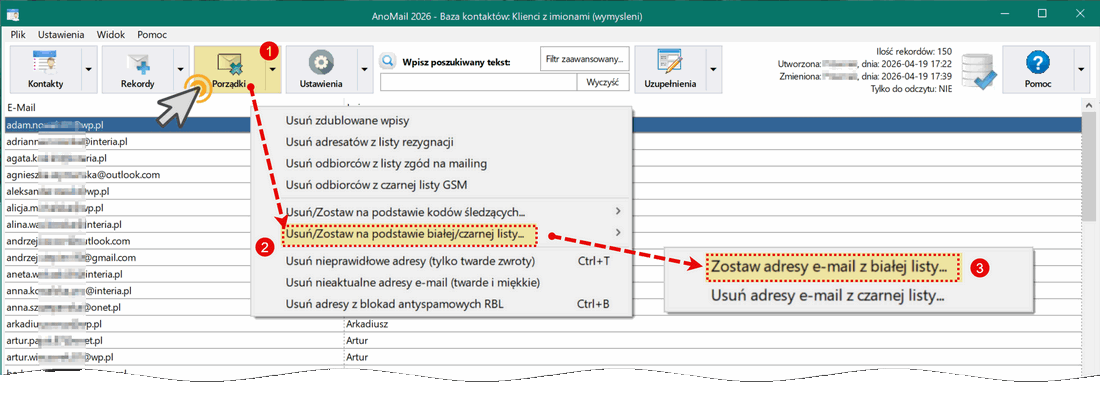Expand the Porządki dropdown arrow

(x=272, y=70)
